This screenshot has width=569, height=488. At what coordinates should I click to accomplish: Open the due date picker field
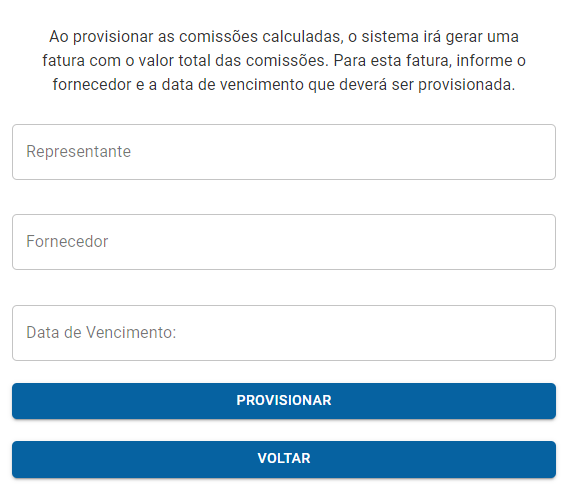[284, 333]
